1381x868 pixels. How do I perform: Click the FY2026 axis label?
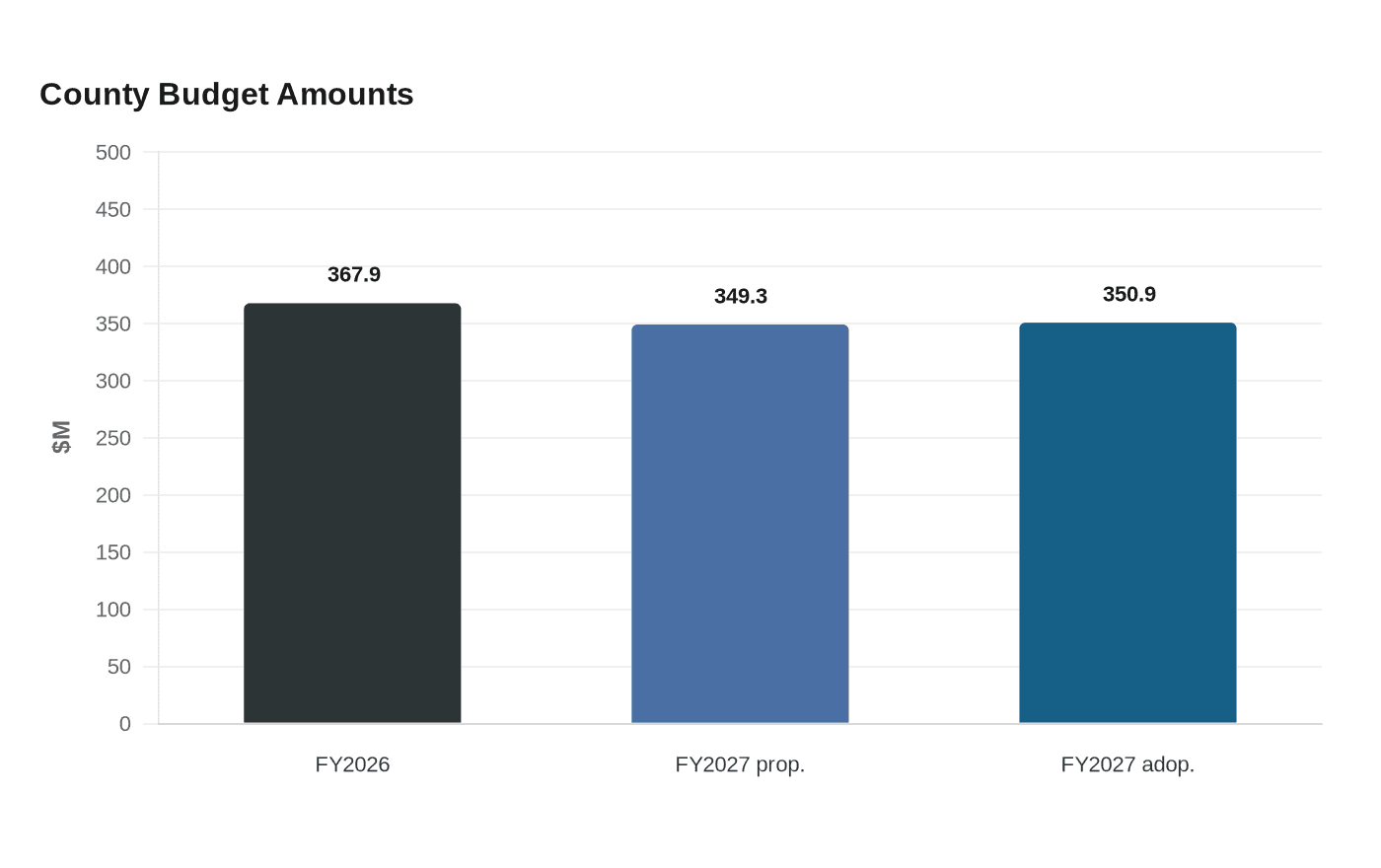click(352, 764)
